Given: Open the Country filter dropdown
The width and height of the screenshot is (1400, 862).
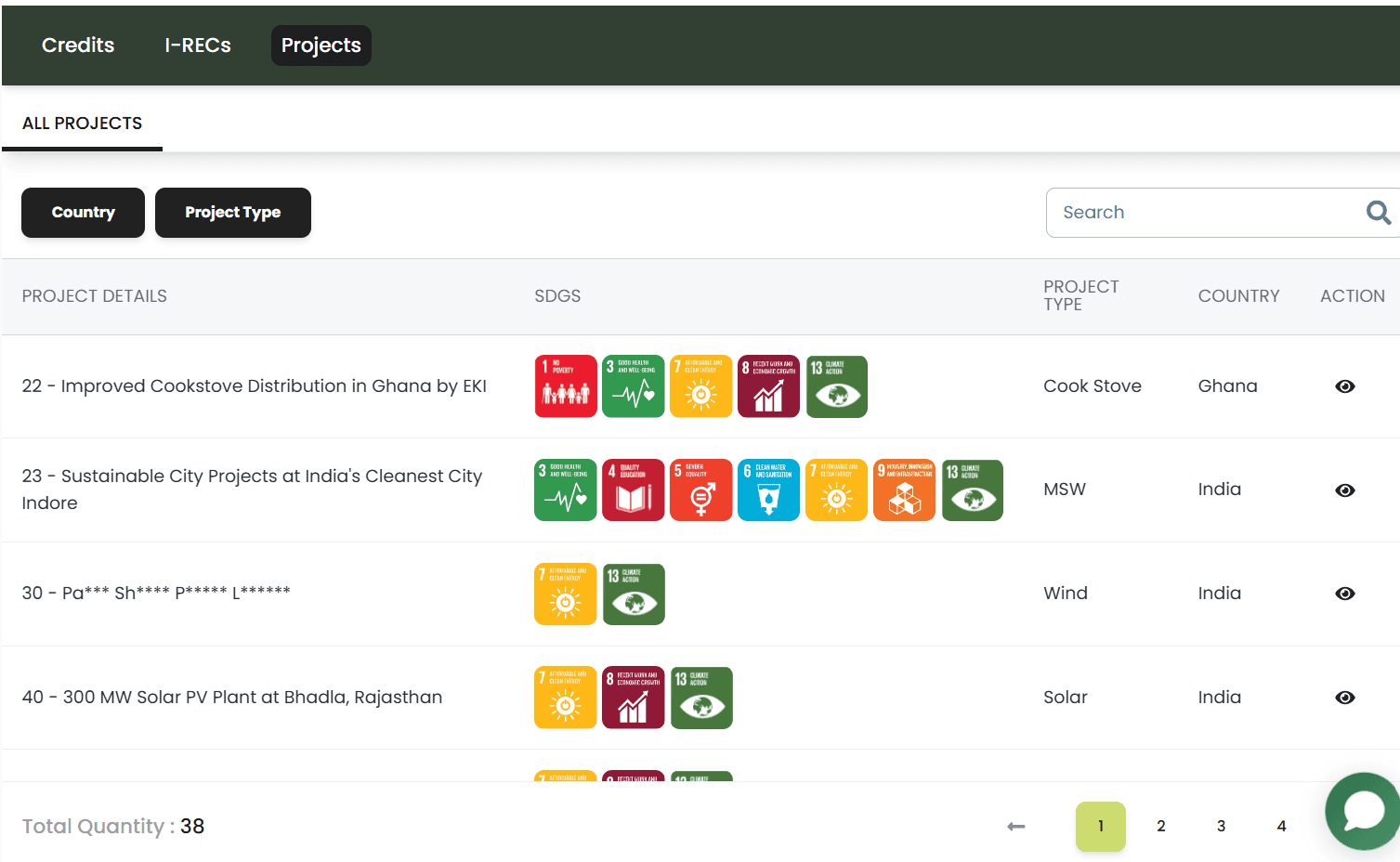Looking at the screenshot, I should point(83,212).
